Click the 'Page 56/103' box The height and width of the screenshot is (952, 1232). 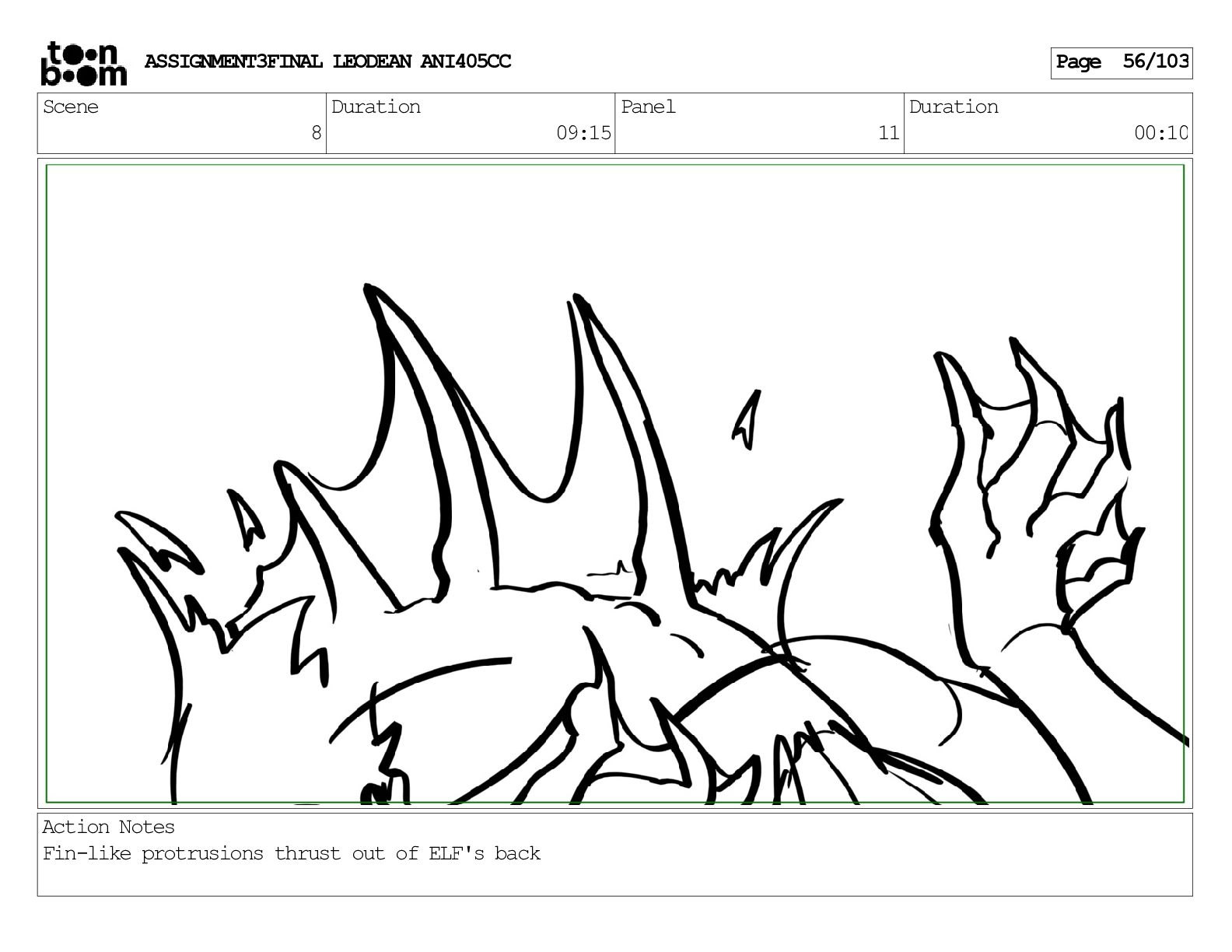click(x=1122, y=62)
